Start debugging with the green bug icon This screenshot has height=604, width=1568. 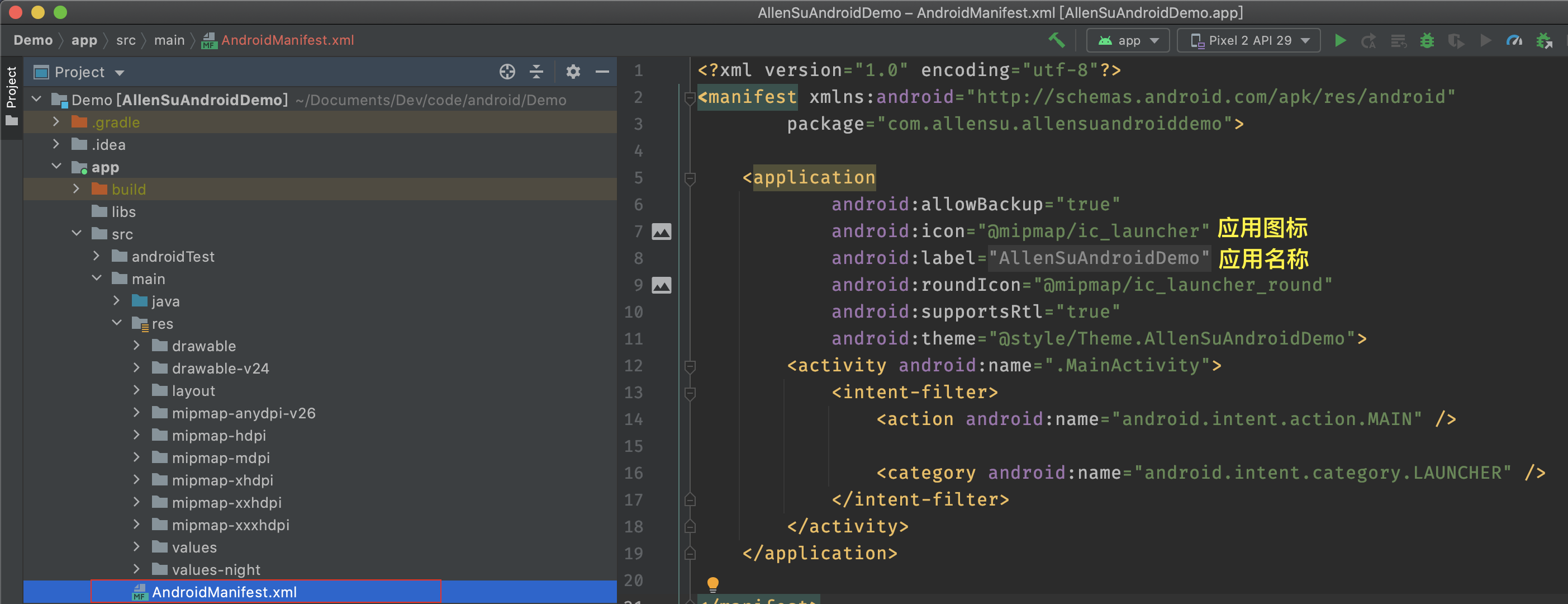coord(1427,40)
